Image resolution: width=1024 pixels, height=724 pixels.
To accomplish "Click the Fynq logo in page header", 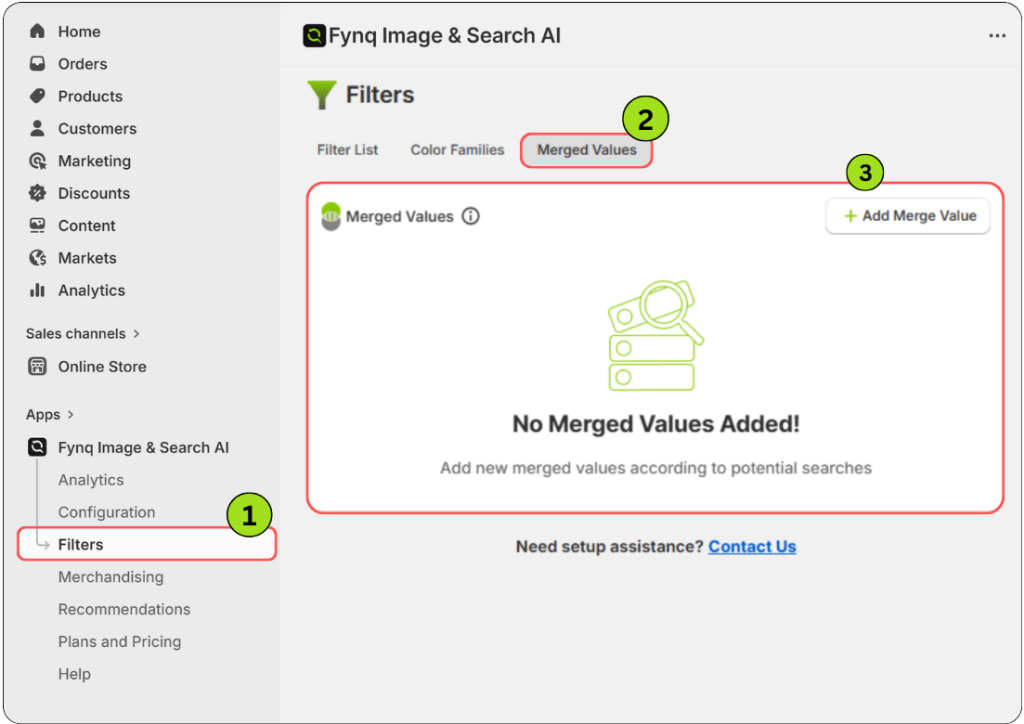I will point(314,35).
